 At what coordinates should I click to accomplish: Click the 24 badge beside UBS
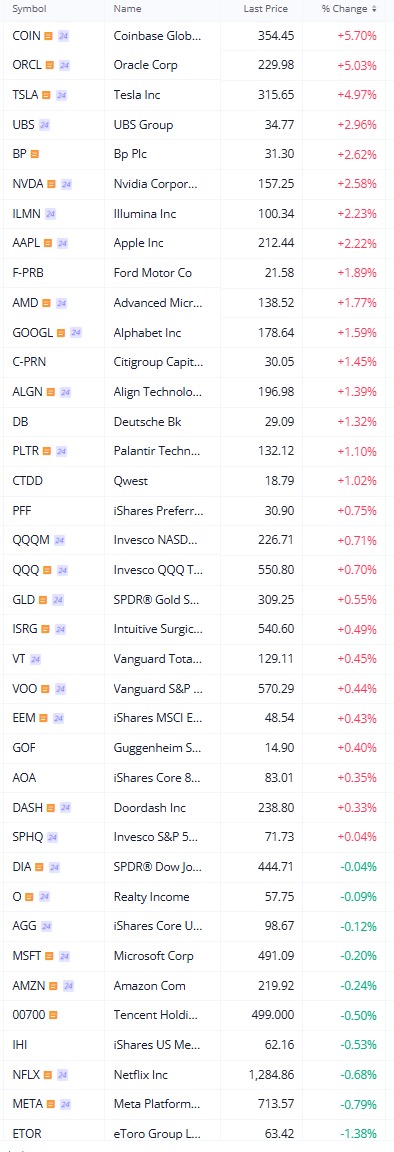pos(44,125)
